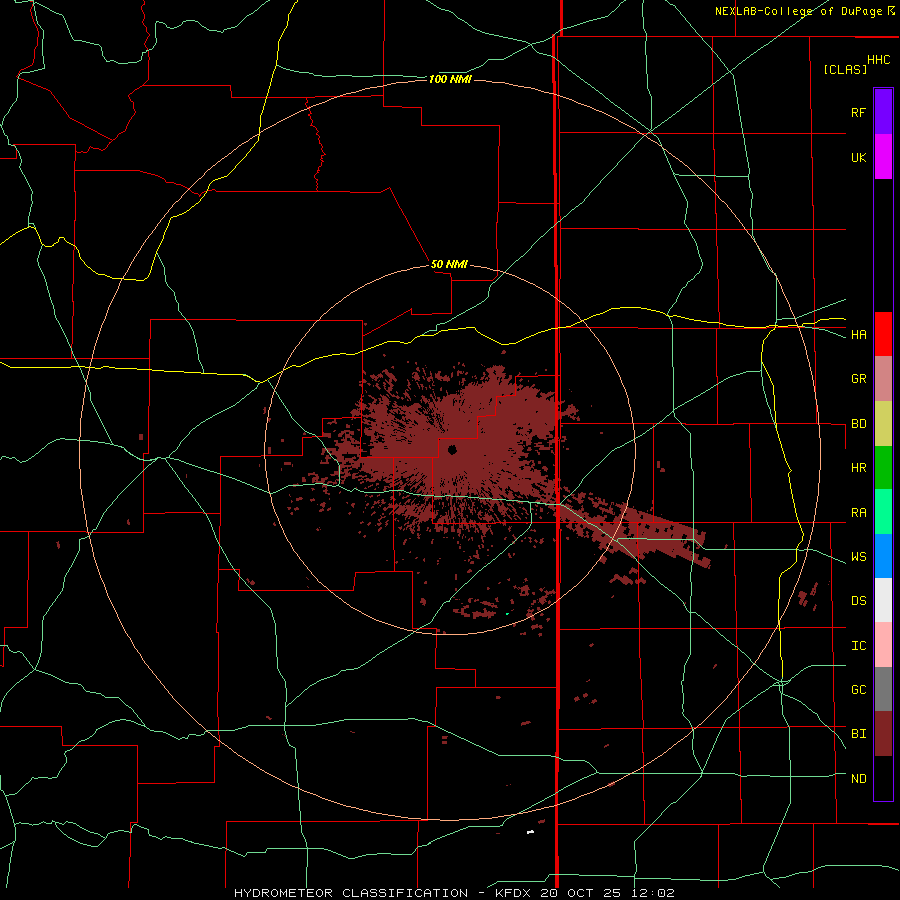Select the GR pink legend swatch

pos(883,379)
